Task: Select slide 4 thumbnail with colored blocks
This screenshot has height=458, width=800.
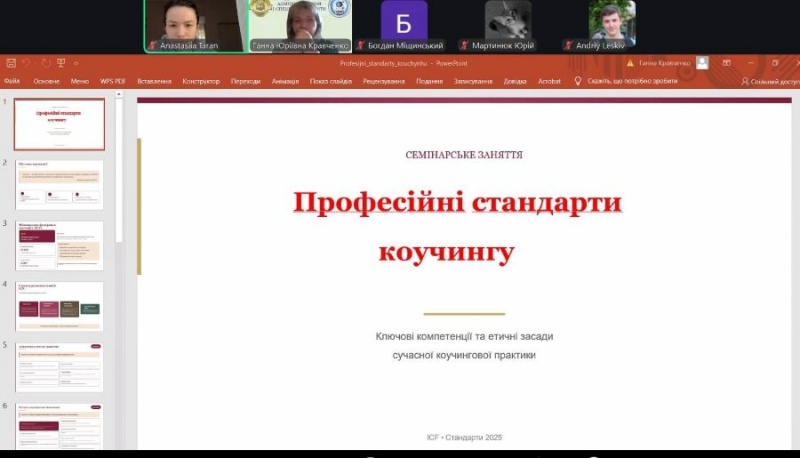Action: [59, 306]
